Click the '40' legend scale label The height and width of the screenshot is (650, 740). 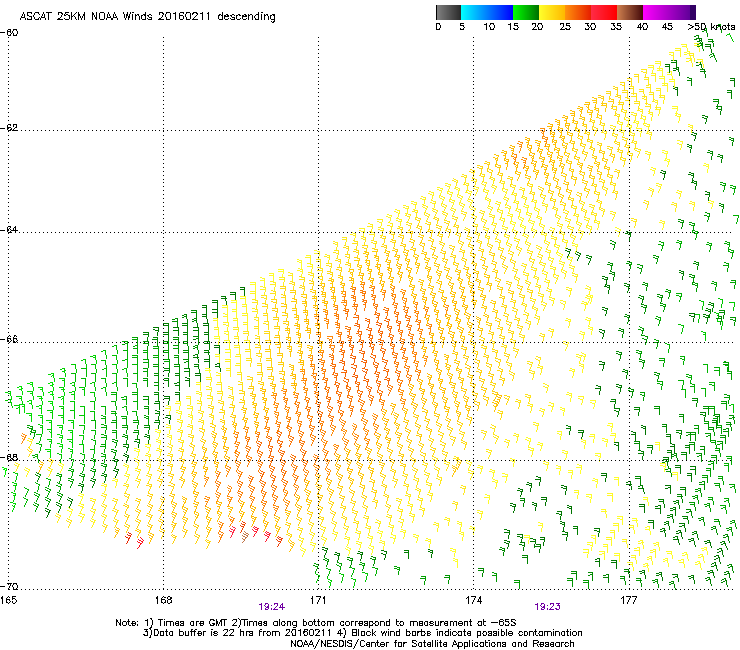[642, 27]
